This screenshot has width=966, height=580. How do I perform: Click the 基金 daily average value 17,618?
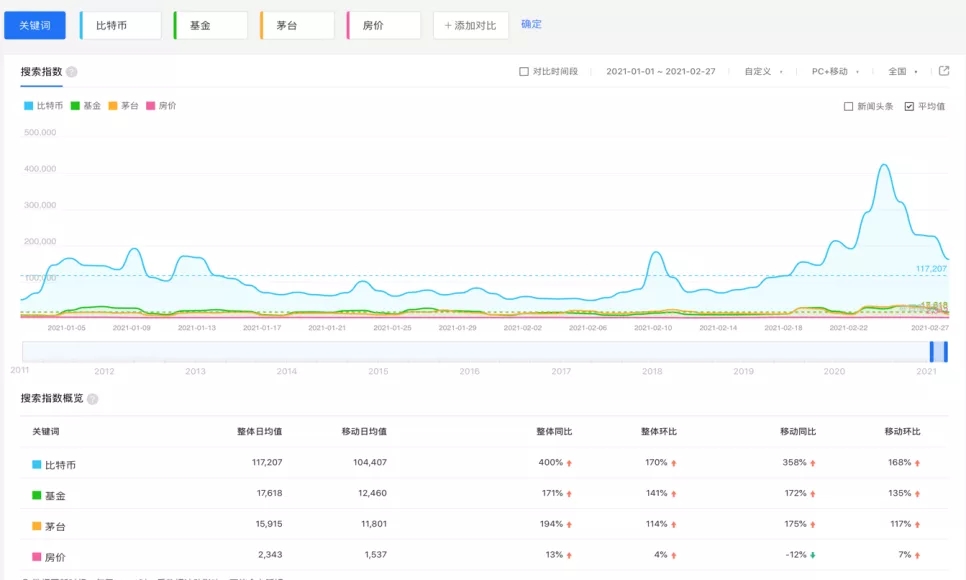point(269,493)
